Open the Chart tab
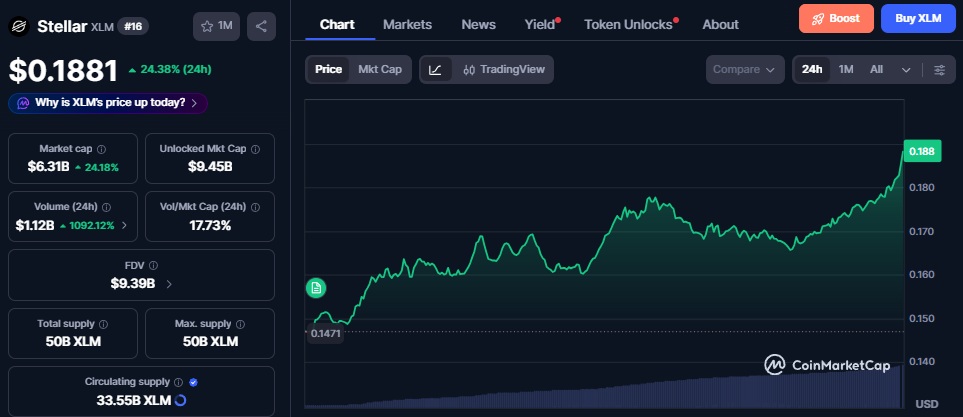This screenshot has height=417, width=963. pos(337,25)
